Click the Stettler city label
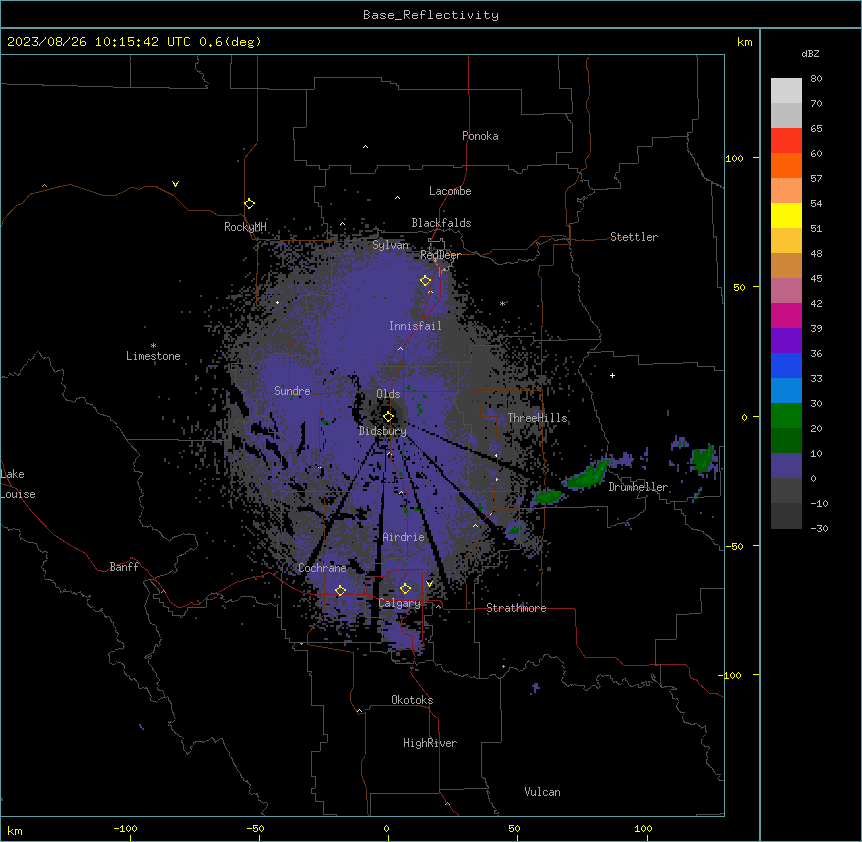The image size is (862, 842). coord(633,237)
